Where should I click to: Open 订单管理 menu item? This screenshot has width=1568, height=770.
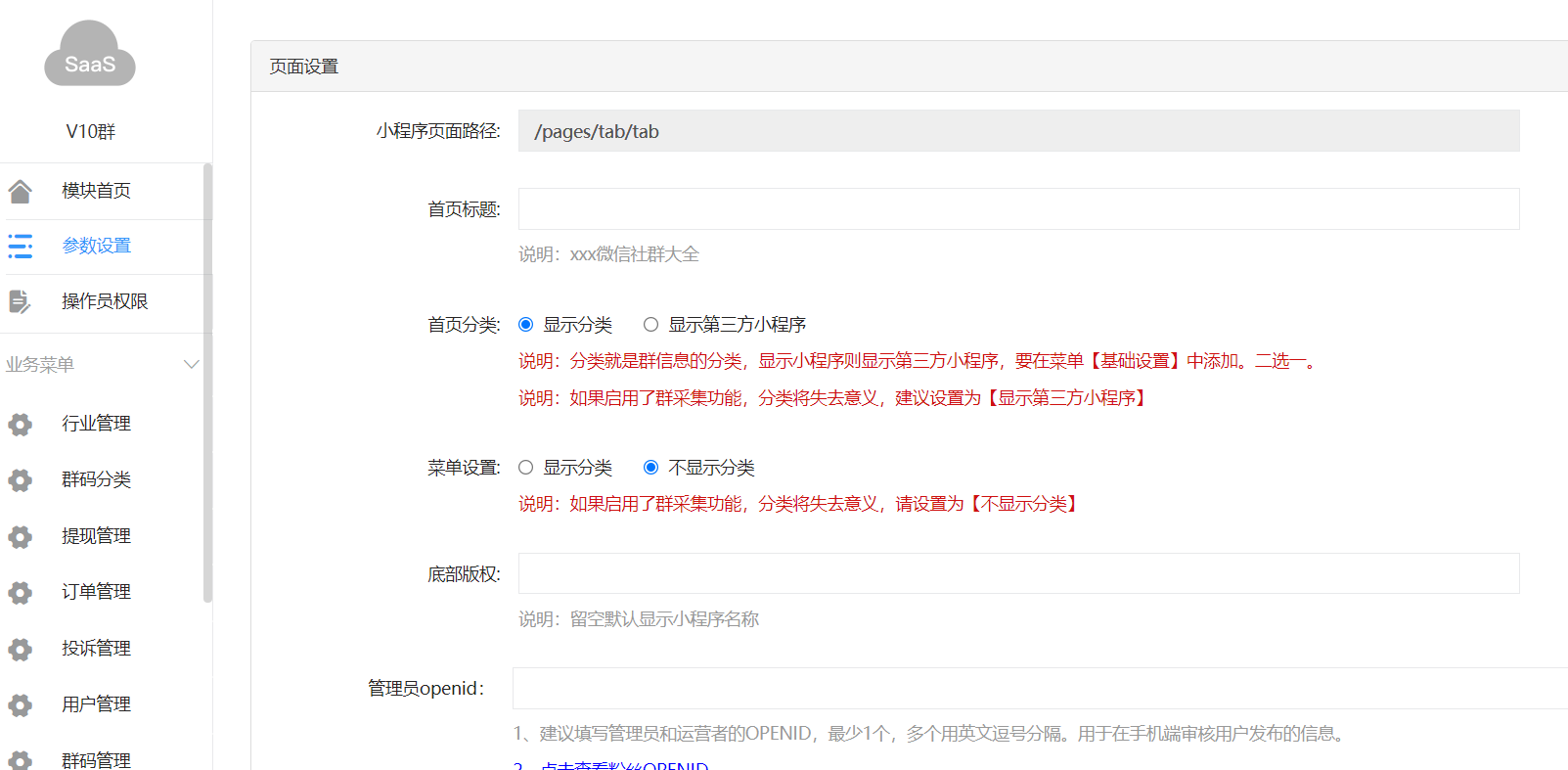96,592
